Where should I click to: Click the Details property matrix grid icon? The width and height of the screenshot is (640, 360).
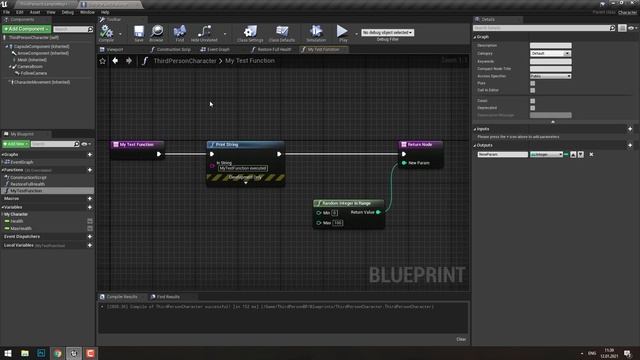click(622, 28)
